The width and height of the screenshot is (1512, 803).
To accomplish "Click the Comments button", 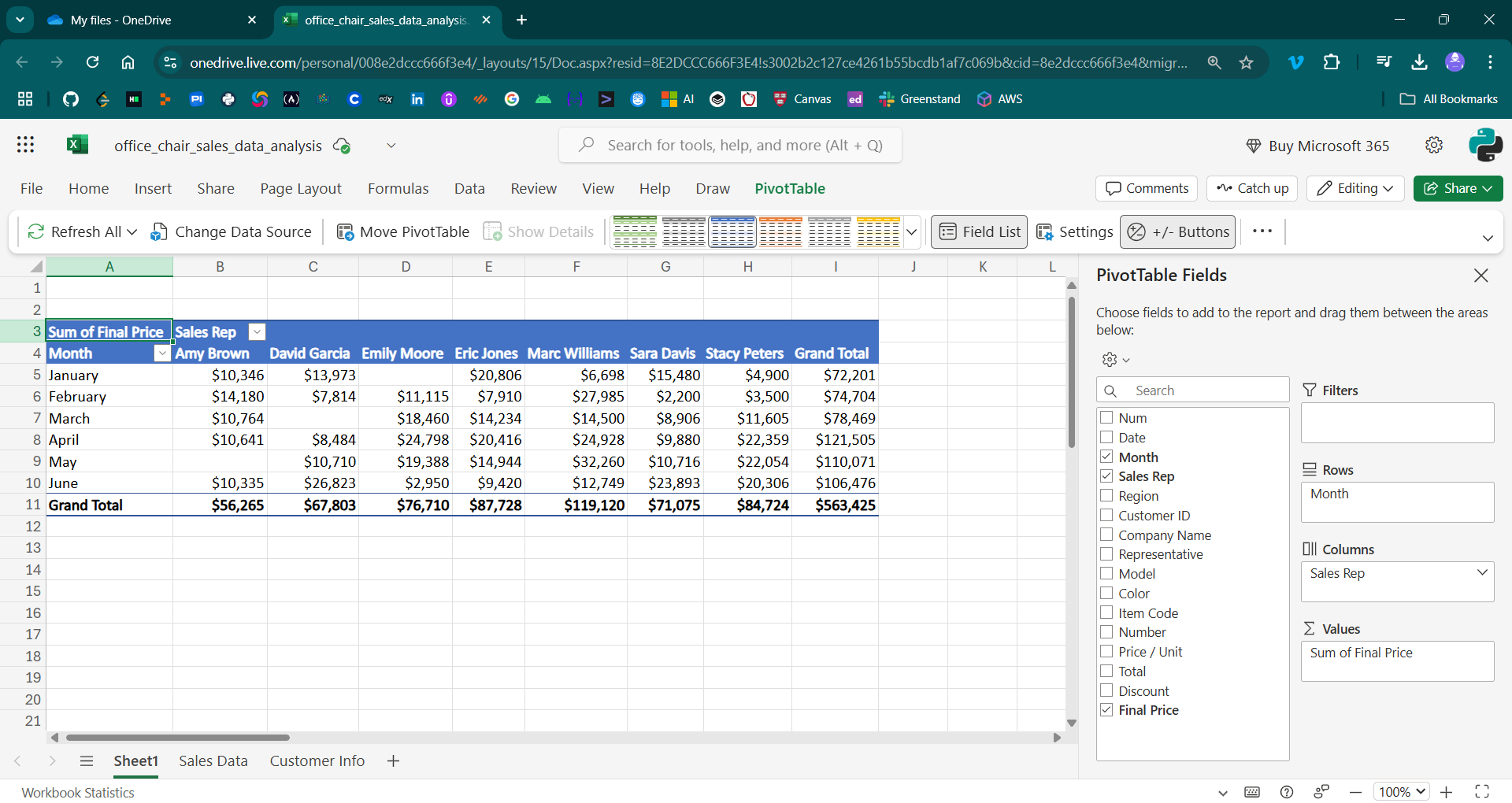I will click(1146, 188).
